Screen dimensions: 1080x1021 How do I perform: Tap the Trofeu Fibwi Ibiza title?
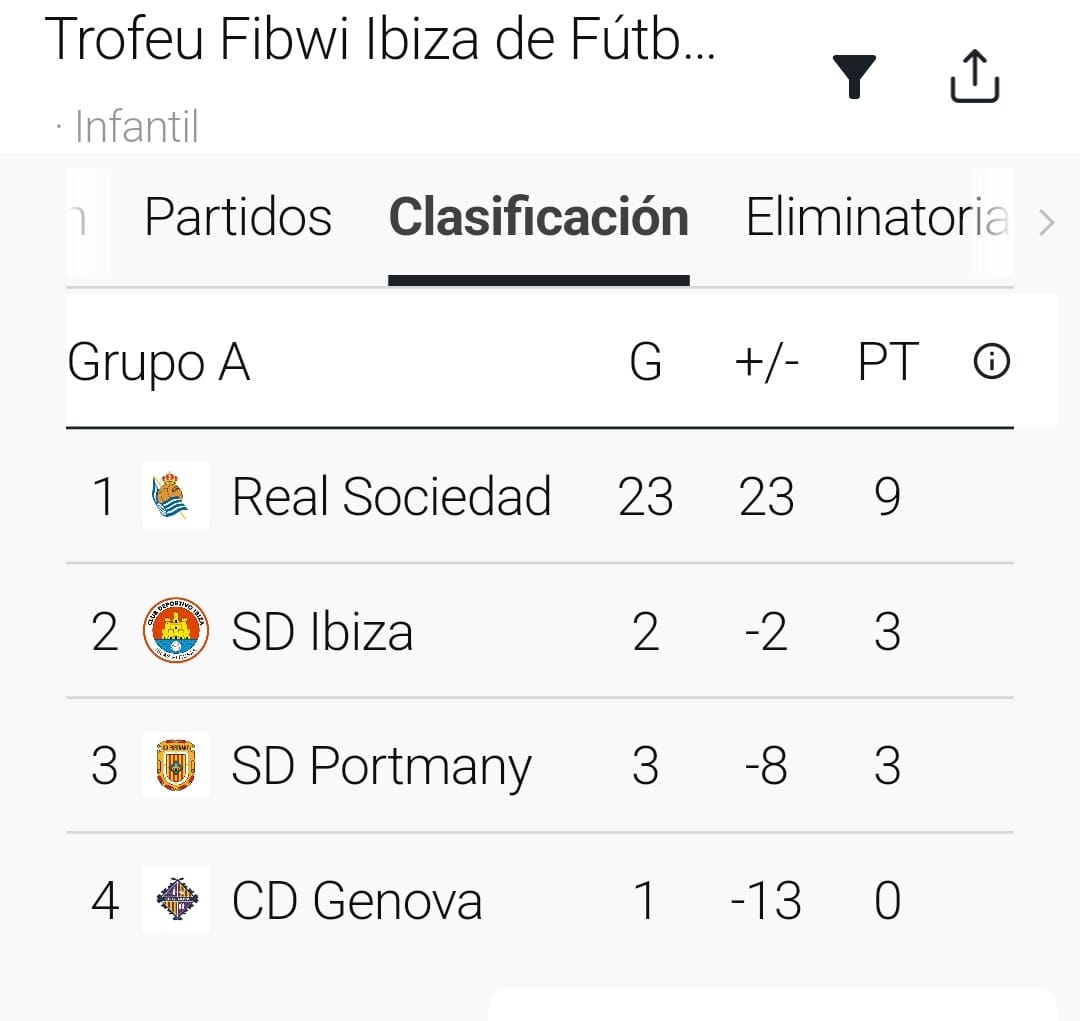click(x=380, y=40)
